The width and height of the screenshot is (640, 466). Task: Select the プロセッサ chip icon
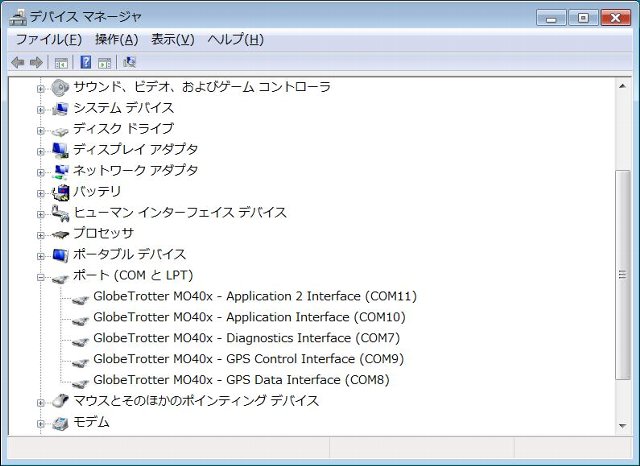[60, 235]
